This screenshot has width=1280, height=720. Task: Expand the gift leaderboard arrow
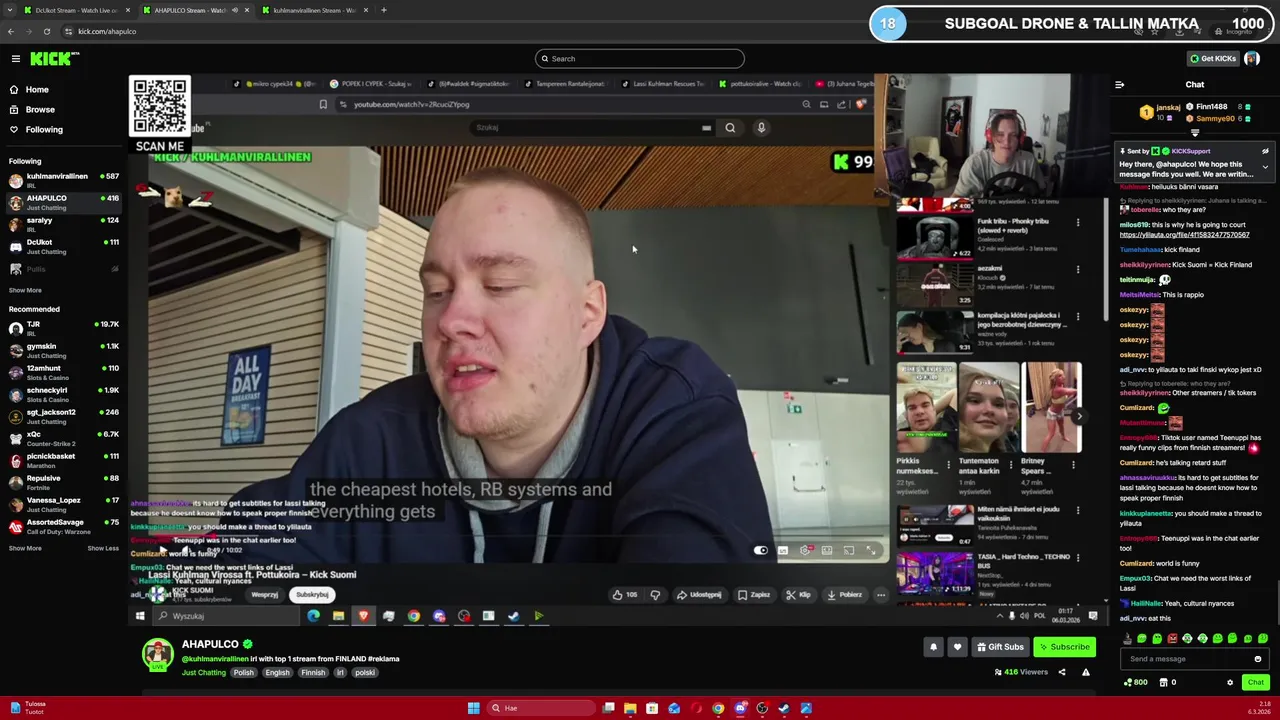coord(1195,131)
